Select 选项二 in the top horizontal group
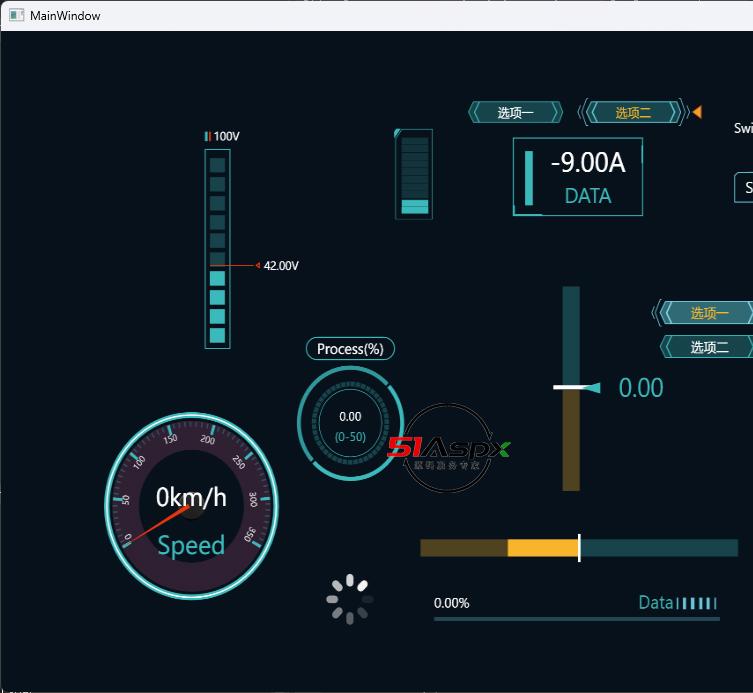 pyautogui.click(x=633, y=113)
